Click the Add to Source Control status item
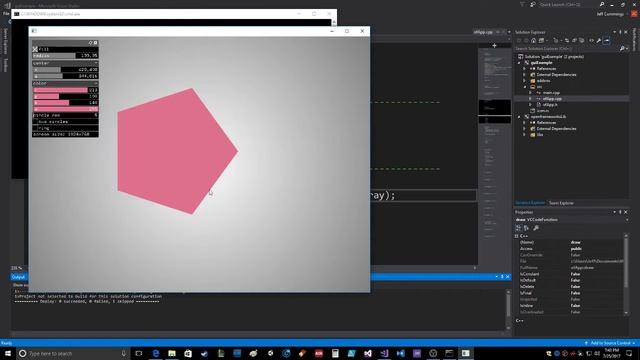640x360 pixels. (x=610, y=343)
